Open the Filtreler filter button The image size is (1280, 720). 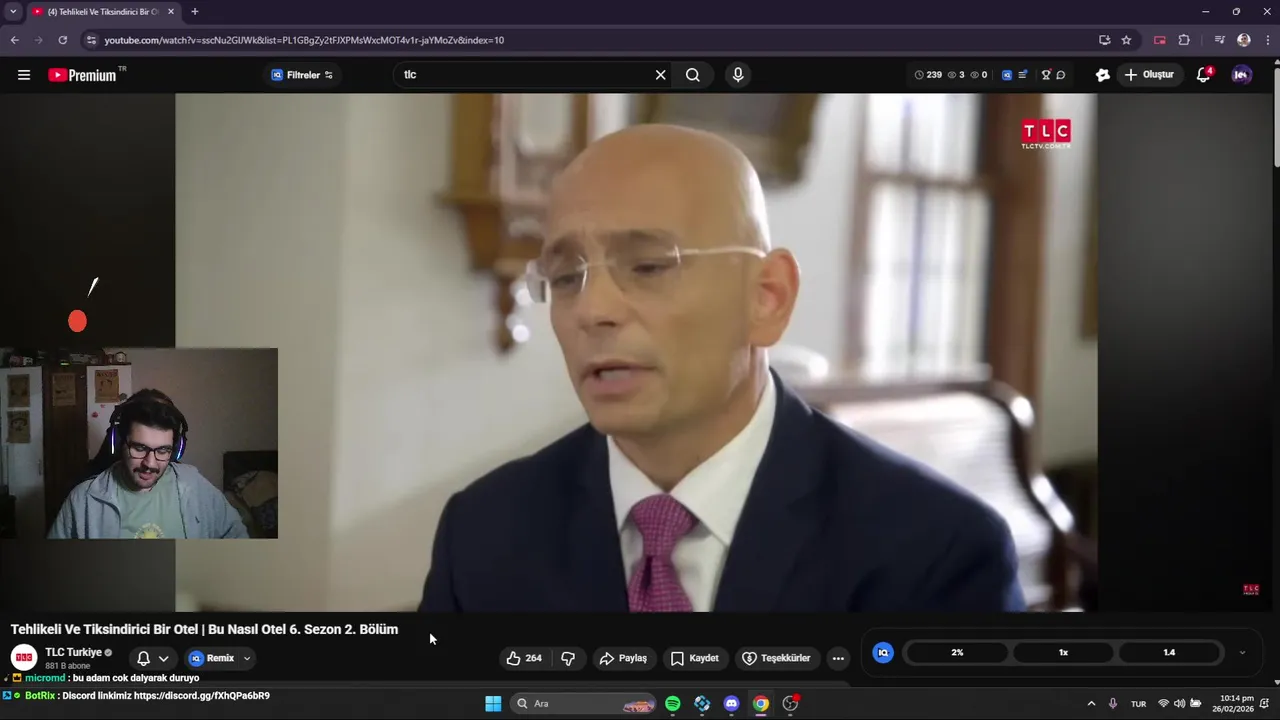(x=302, y=75)
